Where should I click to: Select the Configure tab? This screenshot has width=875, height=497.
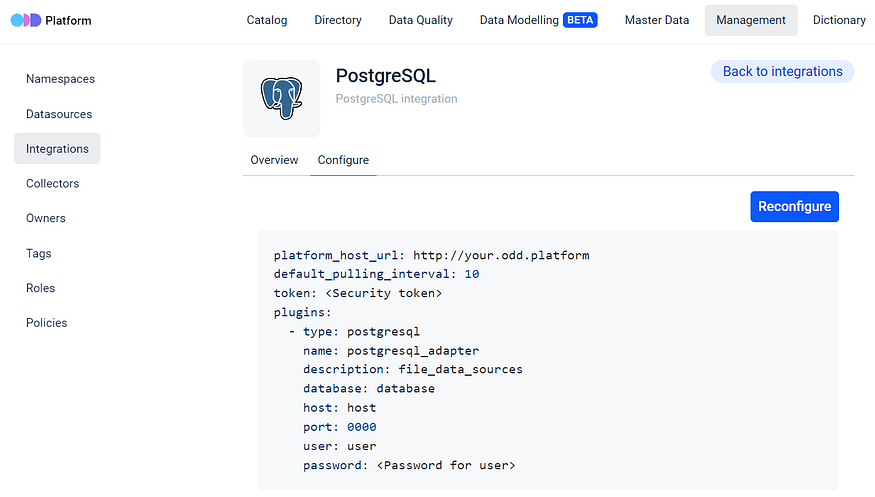tap(343, 160)
